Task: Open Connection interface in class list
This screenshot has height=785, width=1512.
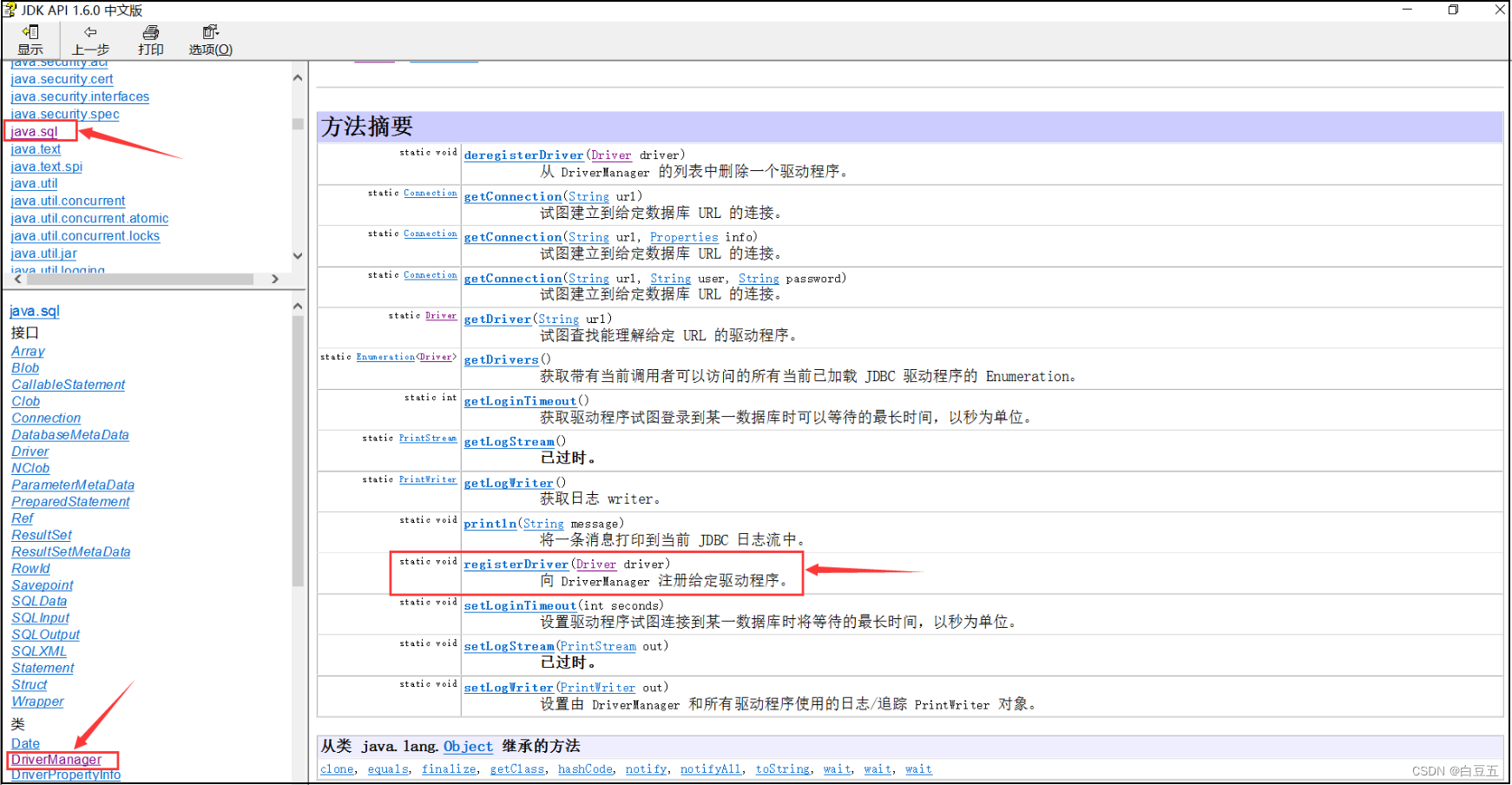Action: point(46,418)
